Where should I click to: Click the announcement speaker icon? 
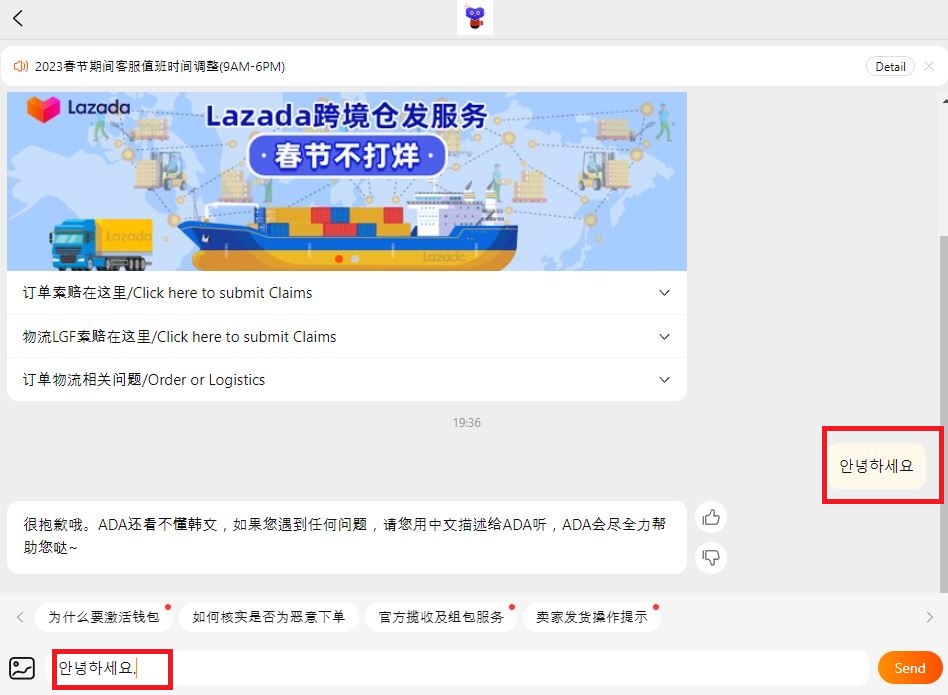click(21, 66)
